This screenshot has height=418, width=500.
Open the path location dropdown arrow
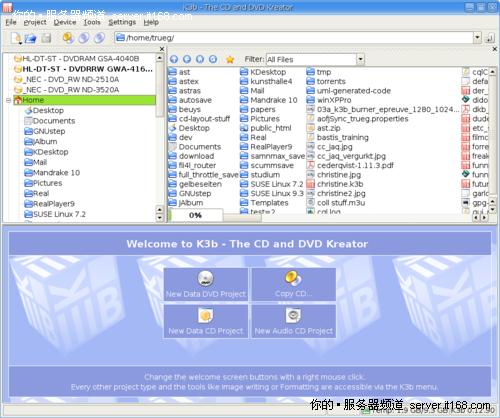[x=477, y=38]
